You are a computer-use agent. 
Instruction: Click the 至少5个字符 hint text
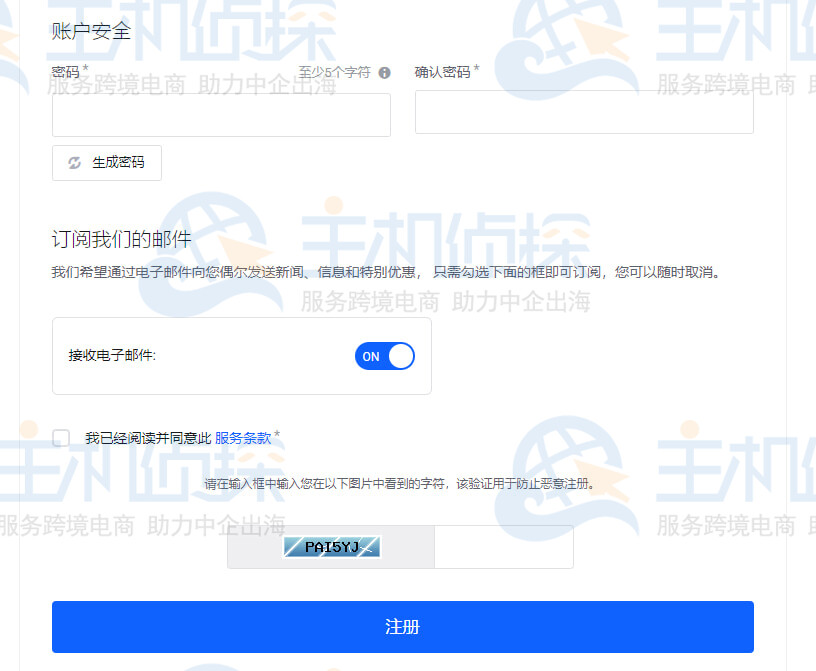(x=335, y=72)
